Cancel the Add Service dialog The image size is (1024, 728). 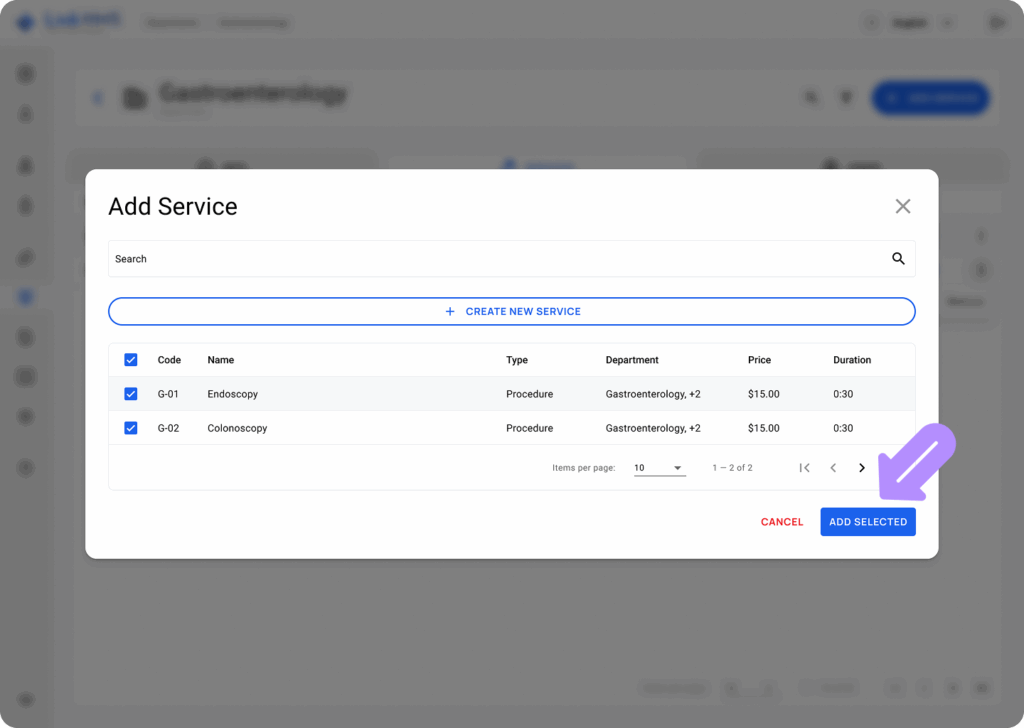[x=781, y=521]
